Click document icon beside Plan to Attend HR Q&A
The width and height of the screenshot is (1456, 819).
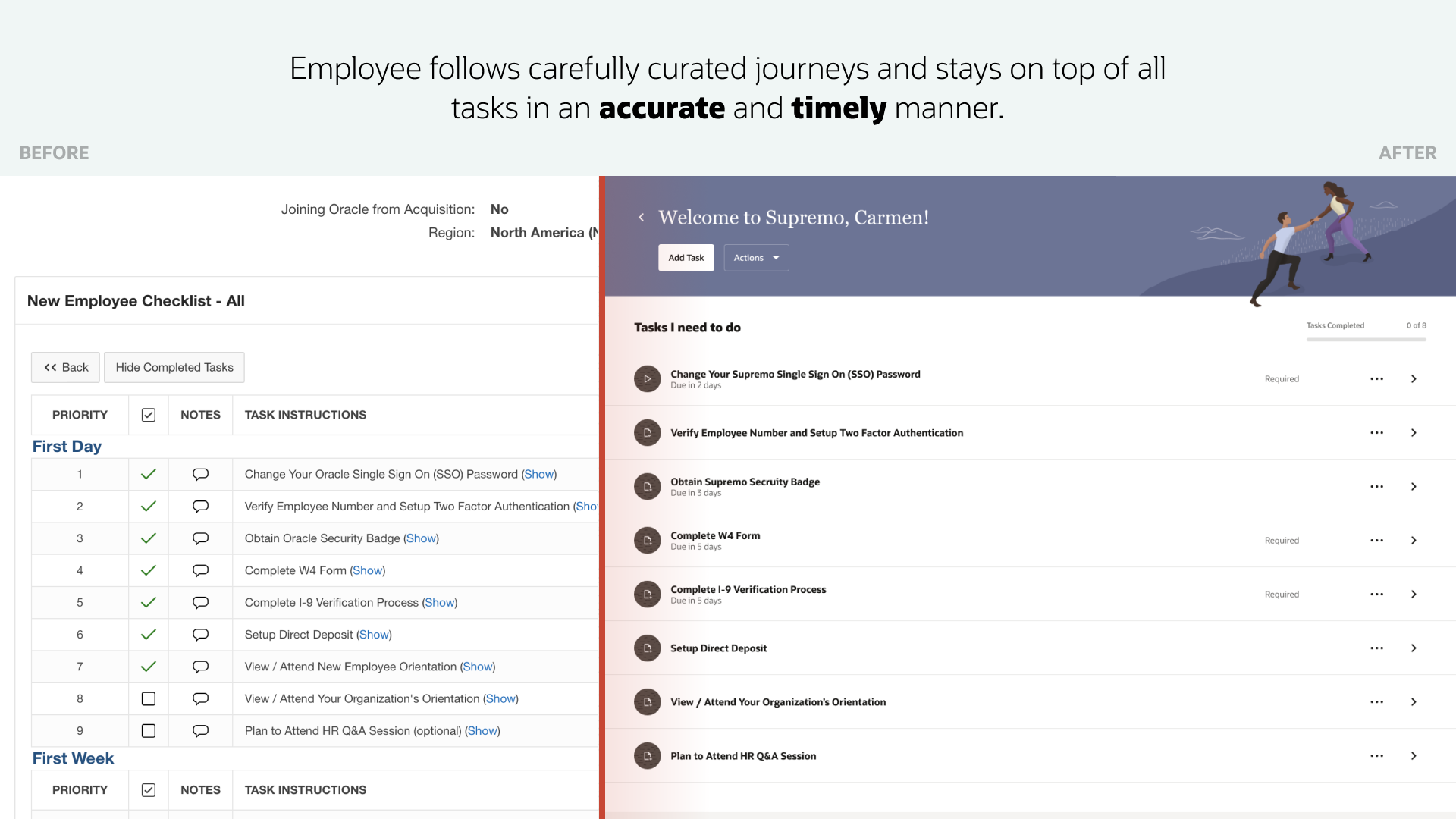point(647,755)
